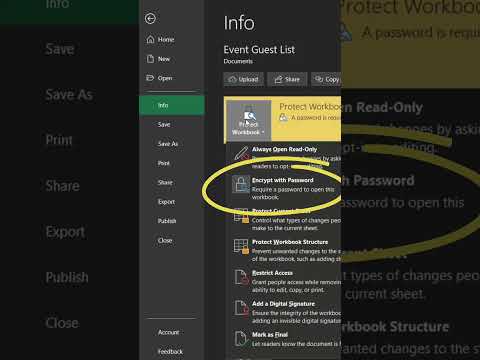
Task: Click the Mark as Final document icon
Action: (x=241, y=339)
